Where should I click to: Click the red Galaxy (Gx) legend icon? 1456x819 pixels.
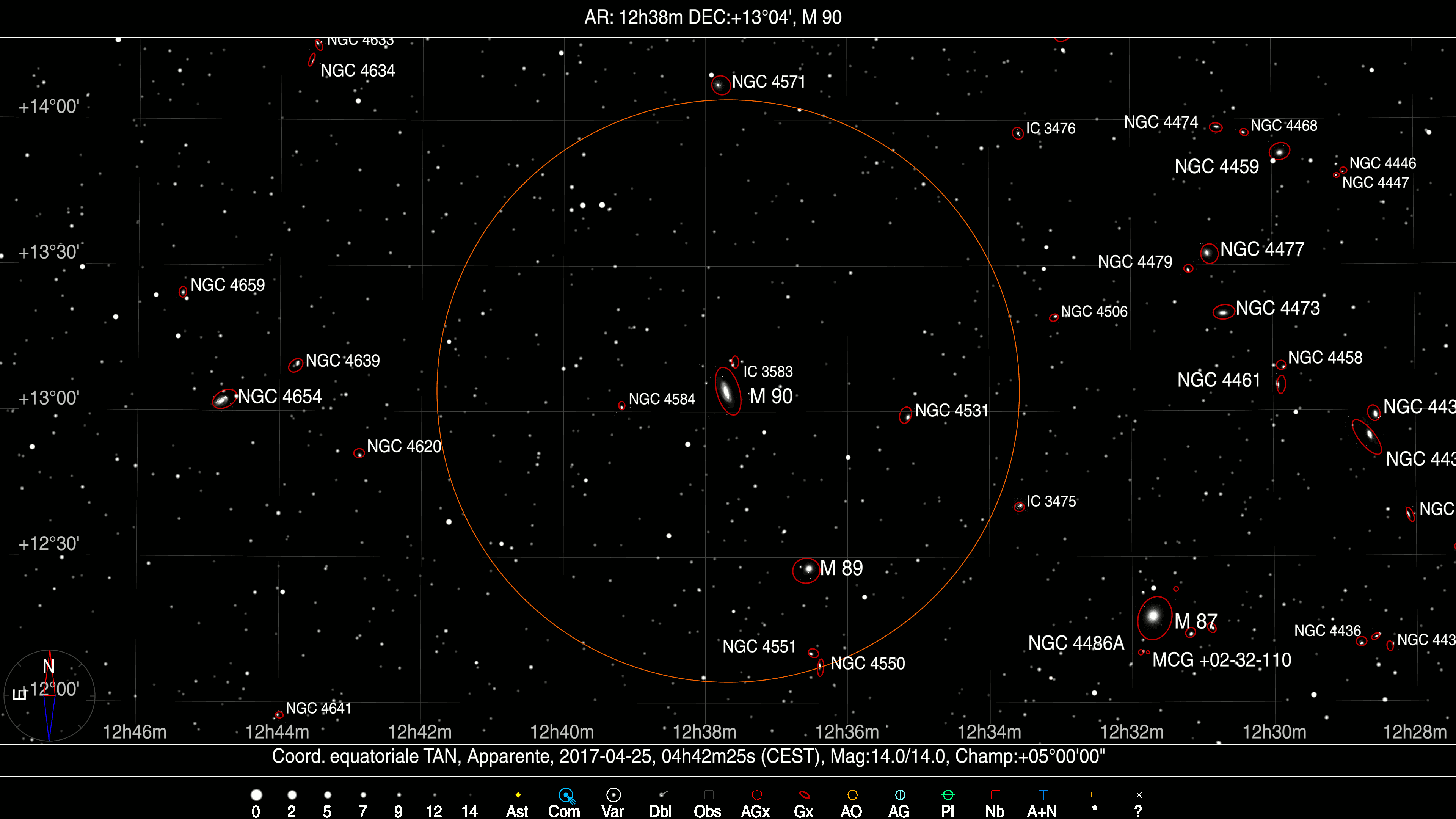pyautogui.click(x=804, y=795)
